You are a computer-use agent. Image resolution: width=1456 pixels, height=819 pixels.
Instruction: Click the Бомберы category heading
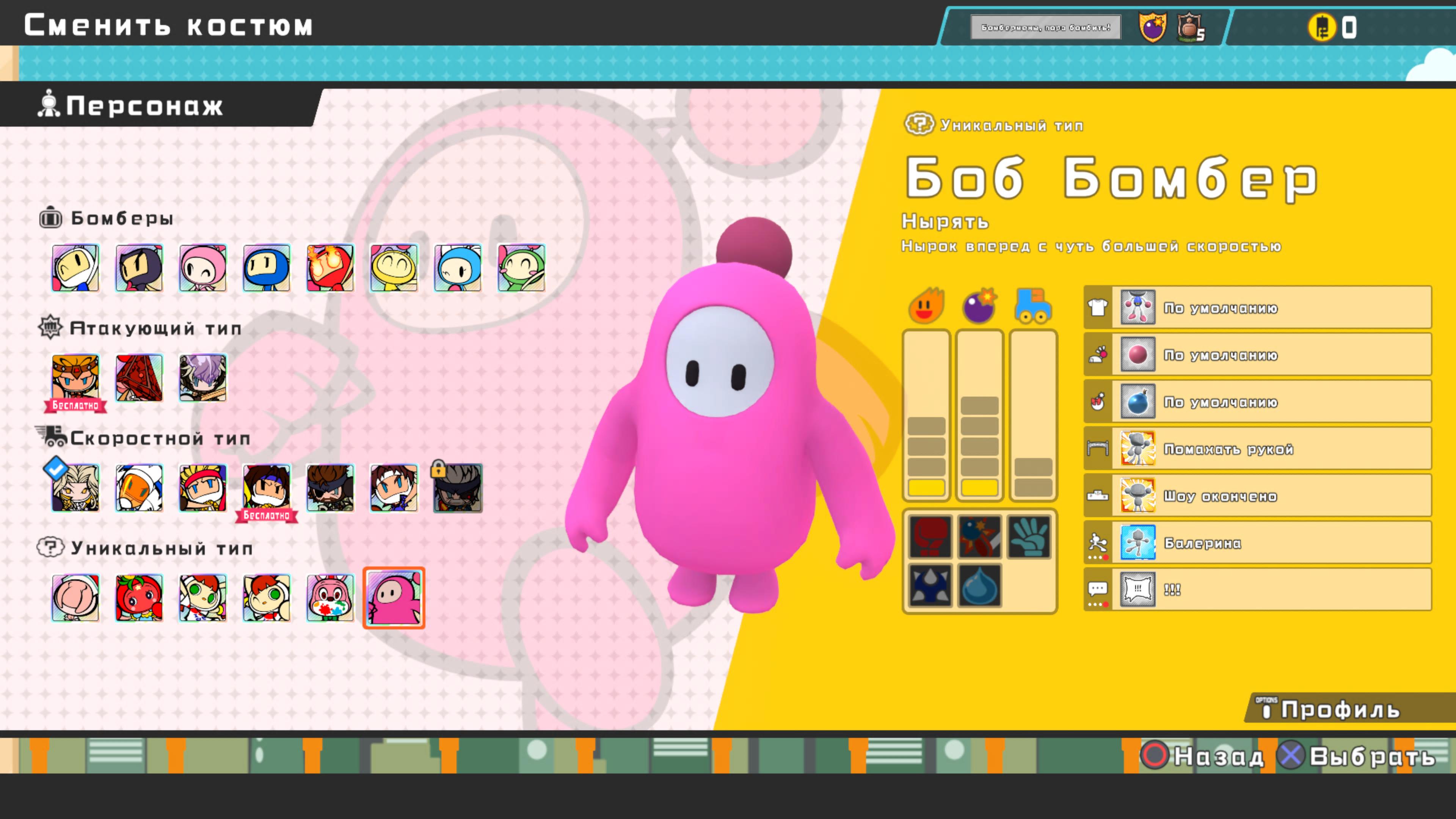106,218
